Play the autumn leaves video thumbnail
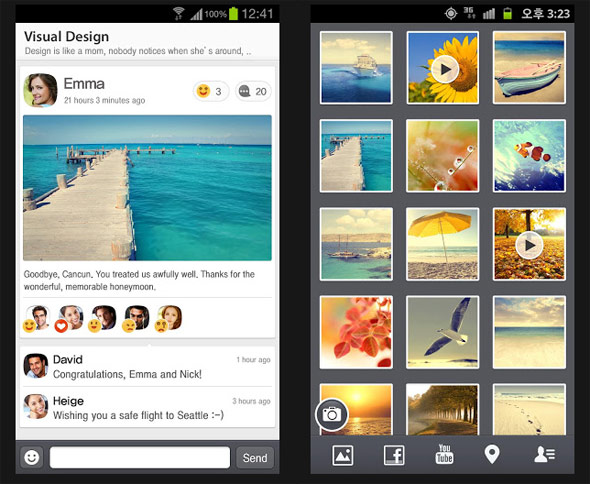Screen dimensions: 590x484 click(x=529, y=244)
